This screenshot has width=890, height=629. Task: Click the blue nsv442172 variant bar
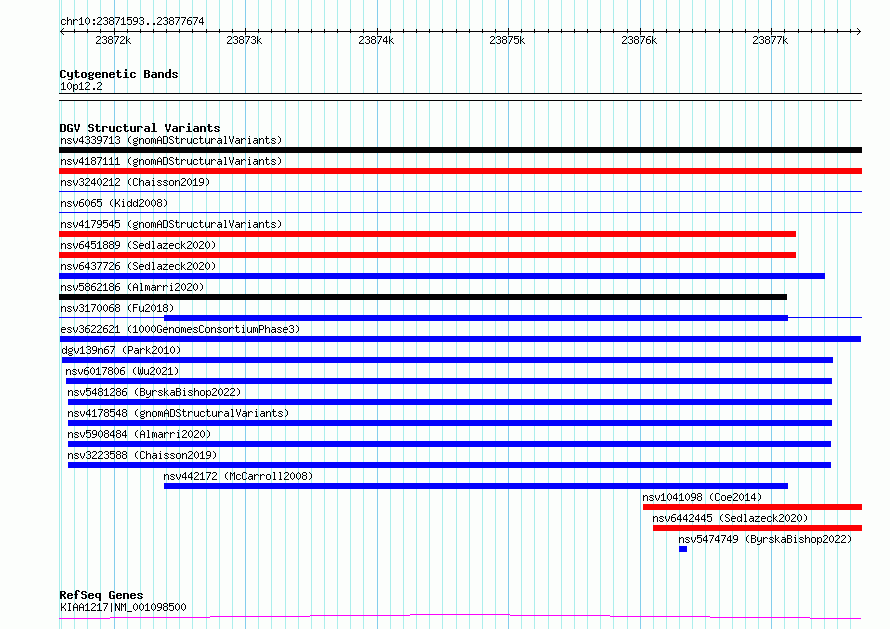tap(476, 487)
